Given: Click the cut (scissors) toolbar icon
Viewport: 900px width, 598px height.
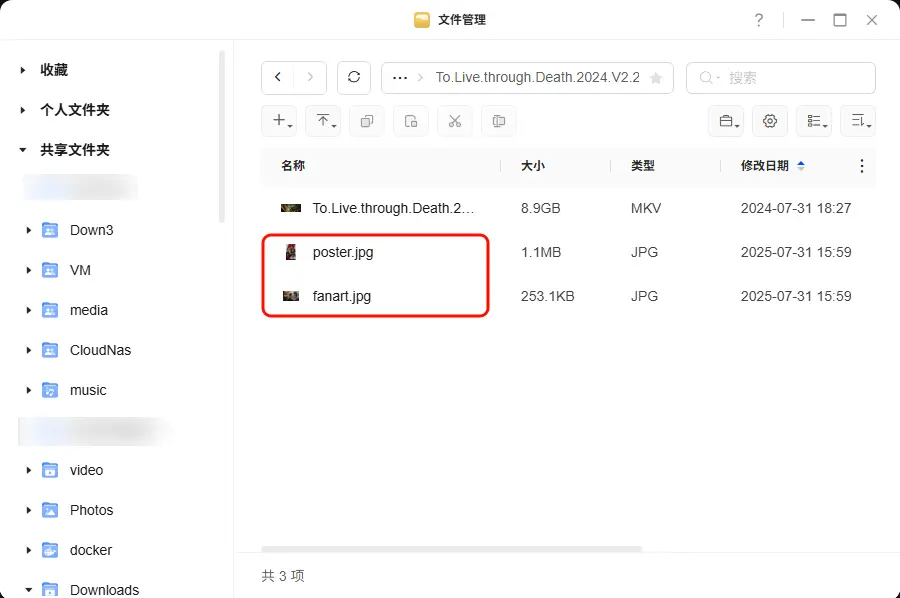Looking at the screenshot, I should click(455, 121).
